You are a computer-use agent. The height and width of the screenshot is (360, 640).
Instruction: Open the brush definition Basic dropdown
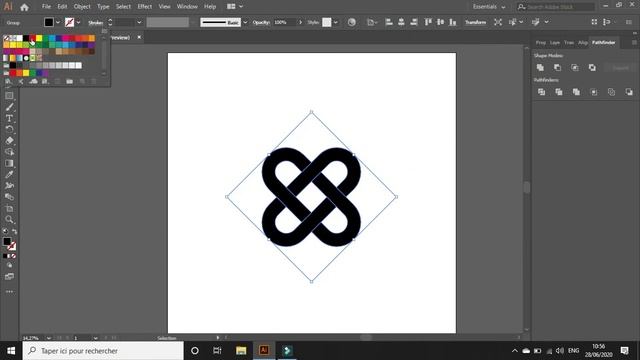point(245,22)
